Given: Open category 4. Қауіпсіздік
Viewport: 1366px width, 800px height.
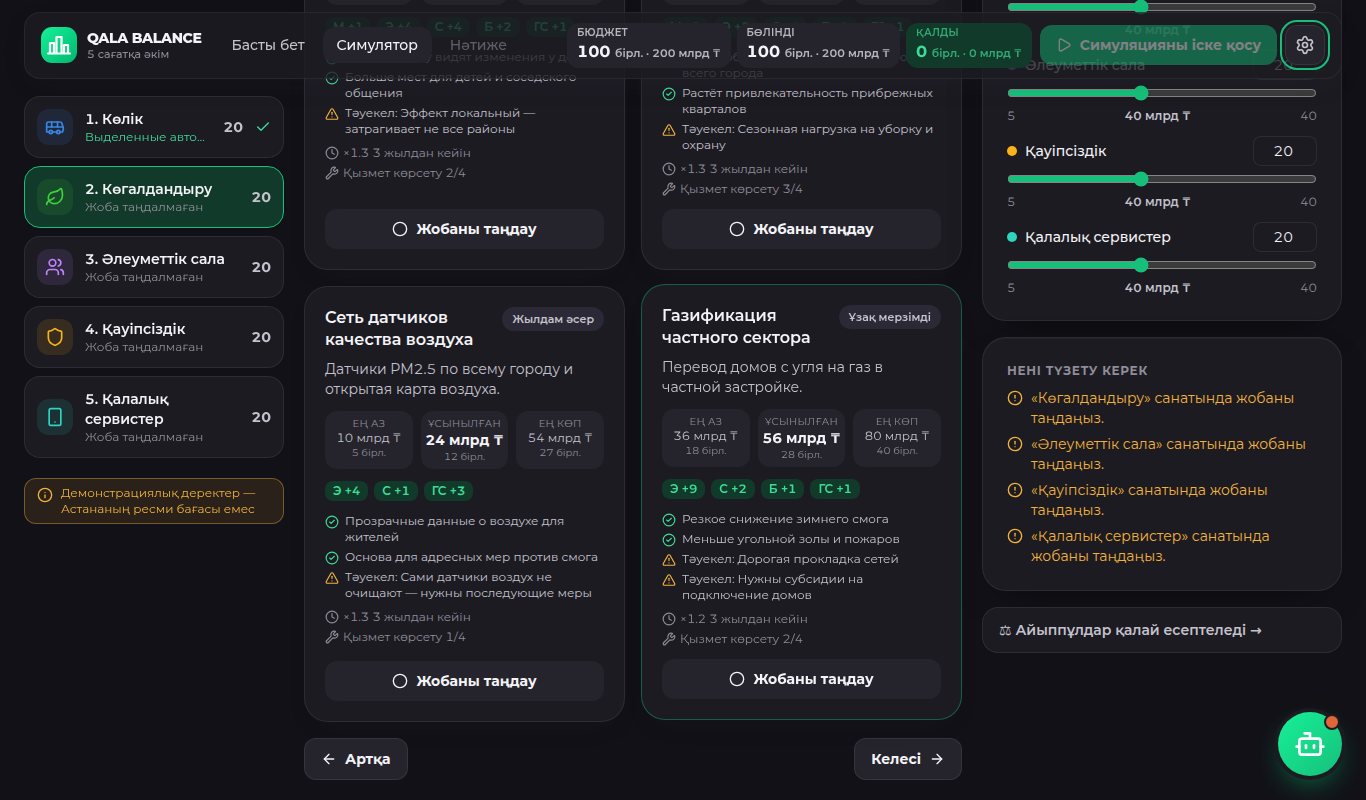Looking at the screenshot, I should (x=154, y=337).
